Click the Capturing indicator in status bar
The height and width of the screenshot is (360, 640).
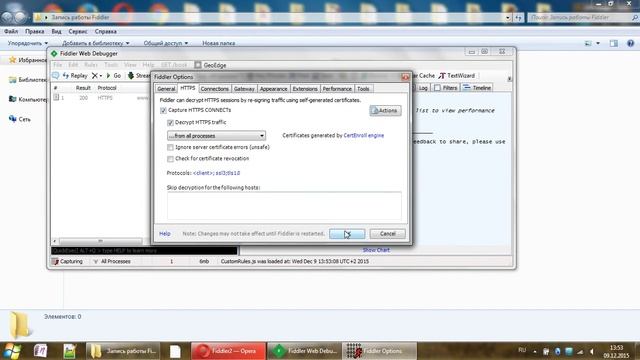click(67, 261)
